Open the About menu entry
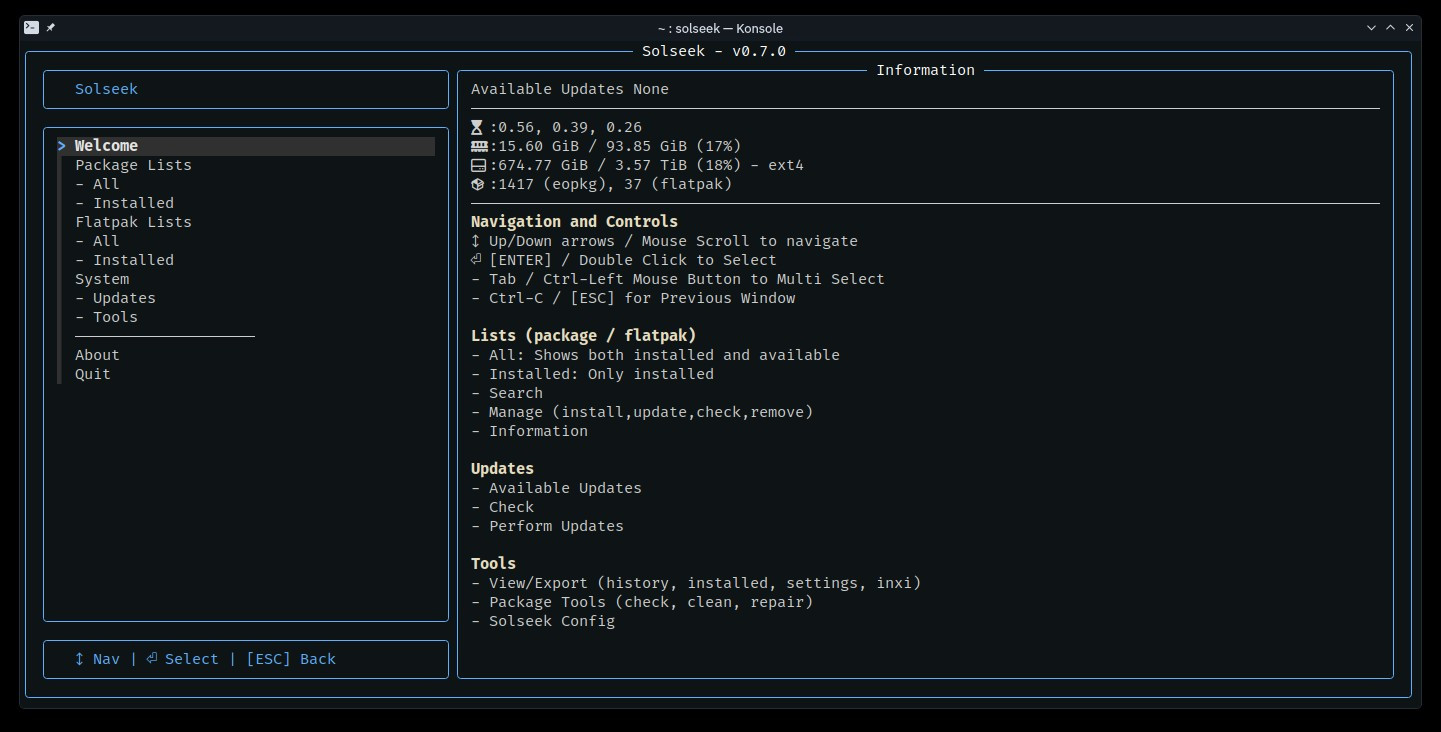Viewport: 1441px width, 732px height. coord(97,355)
